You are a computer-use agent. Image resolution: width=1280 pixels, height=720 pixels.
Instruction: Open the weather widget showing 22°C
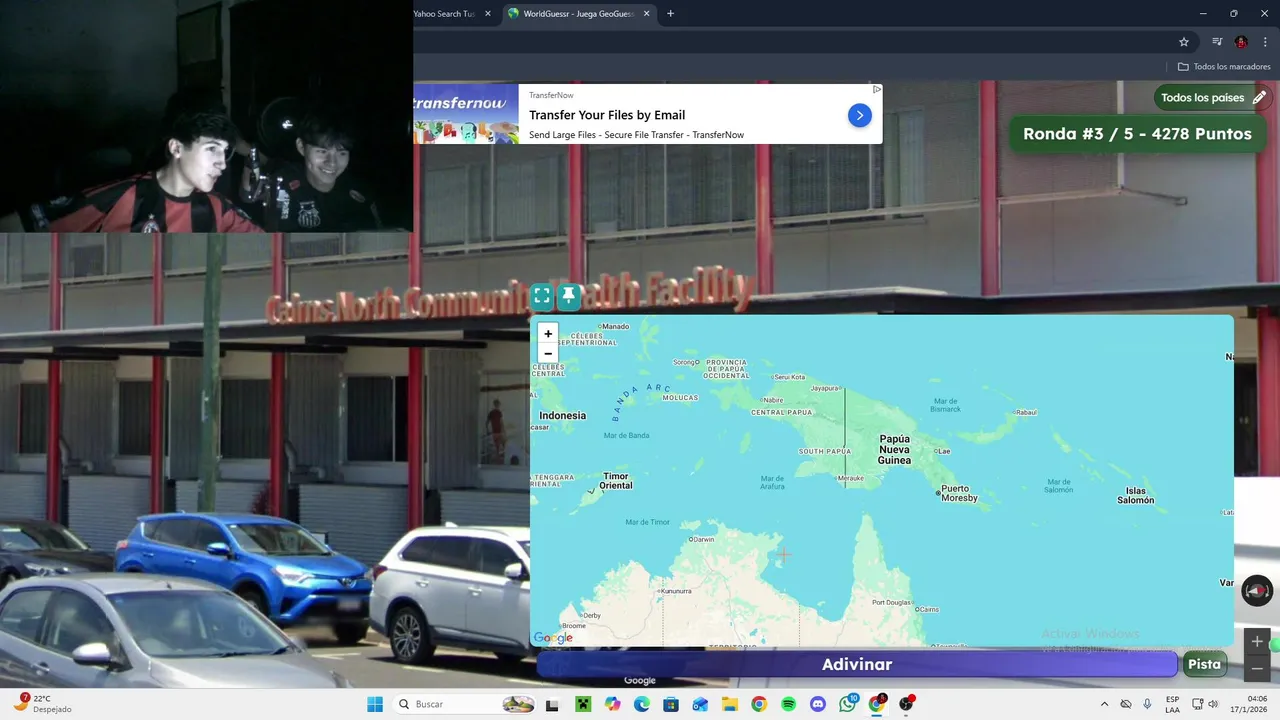(x=45, y=704)
